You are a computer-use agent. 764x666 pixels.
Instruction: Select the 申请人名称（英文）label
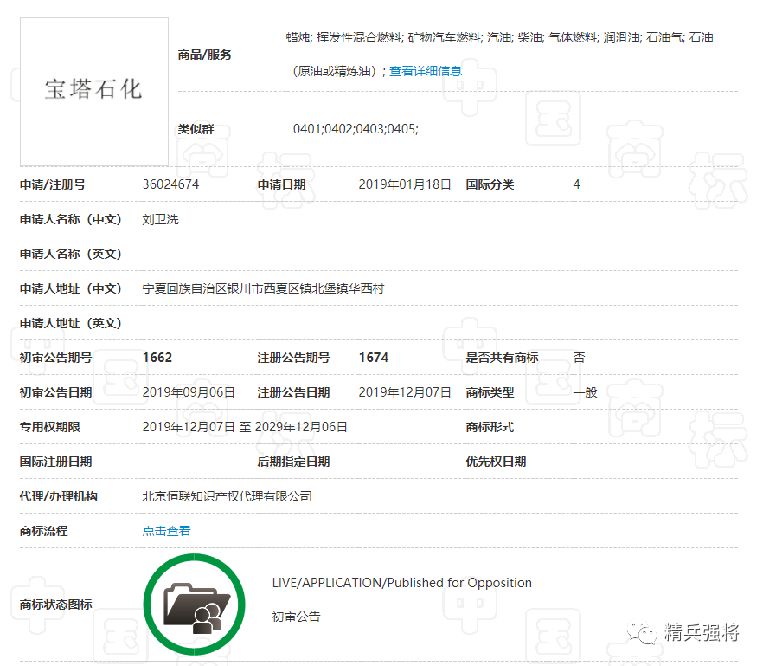[70, 254]
